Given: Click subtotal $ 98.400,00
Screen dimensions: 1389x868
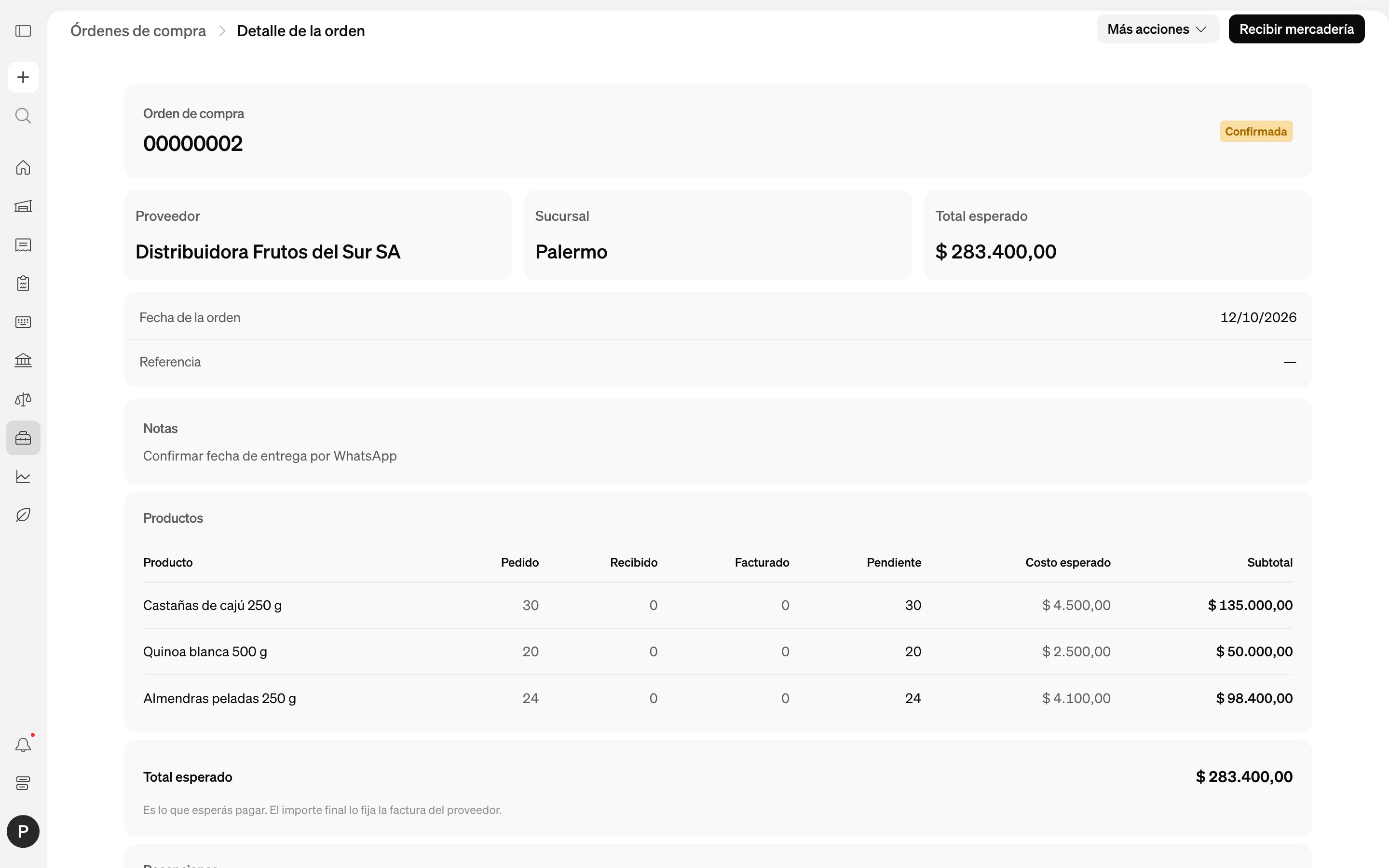Looking at the screenshot, I should (x=1254, y=699).
